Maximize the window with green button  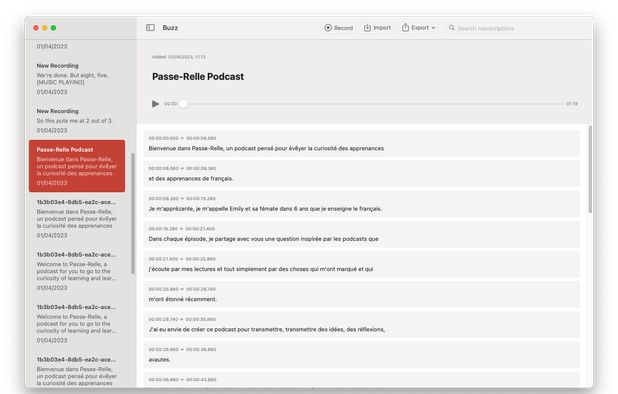click(x=53, y=28)
